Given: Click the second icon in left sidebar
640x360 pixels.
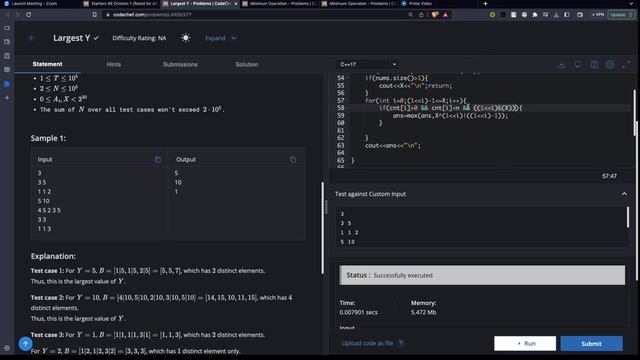Looking at the screenshot, I should tap(7, 42).
